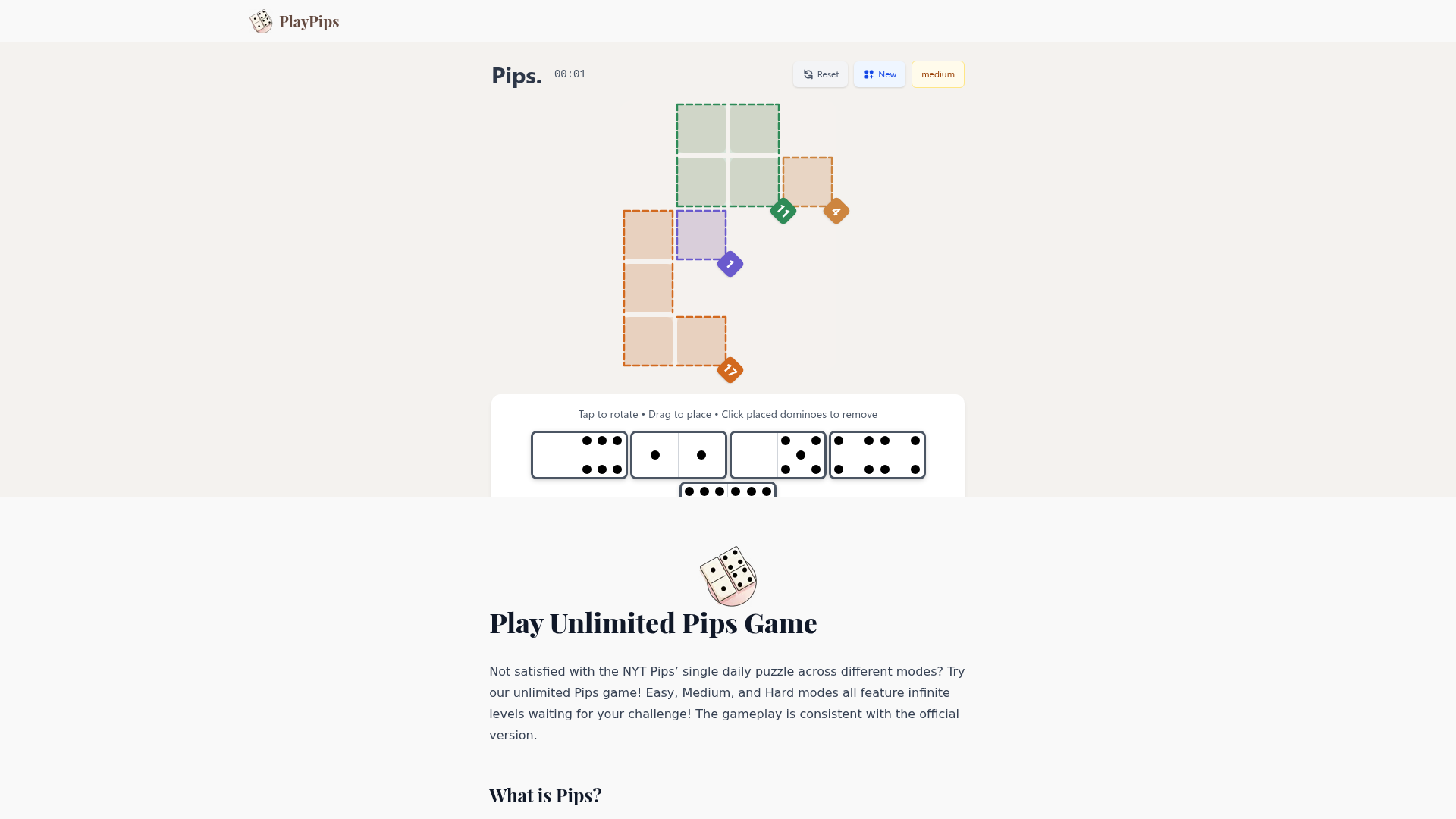Image resolution: width=1456 pixels, height=819 pixels.
Task: Select the purple single cell
Action: (x=701, y=235)
